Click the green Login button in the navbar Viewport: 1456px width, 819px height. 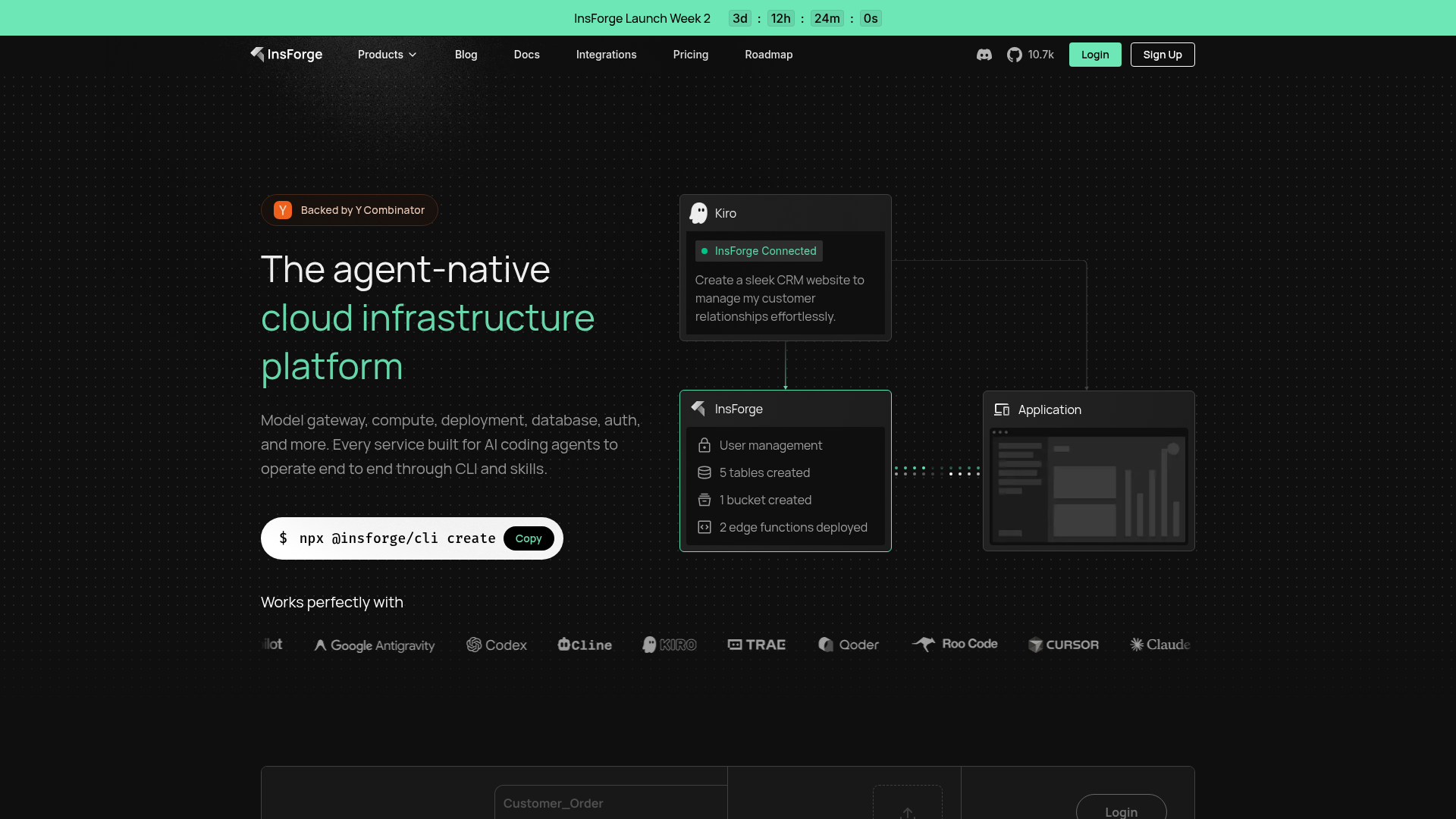tap(1095, 55)
